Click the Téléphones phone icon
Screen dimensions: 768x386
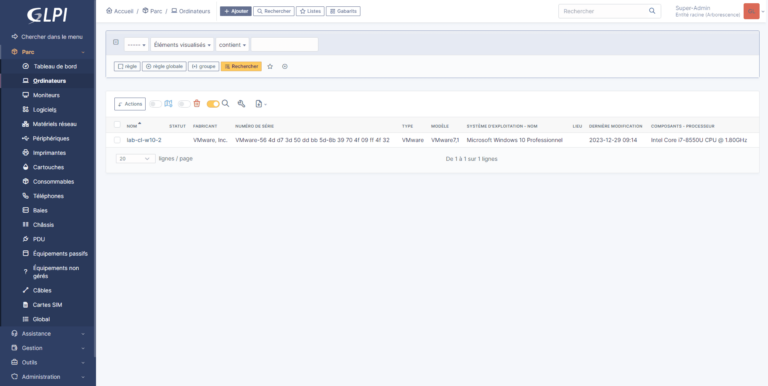point(26,196)
